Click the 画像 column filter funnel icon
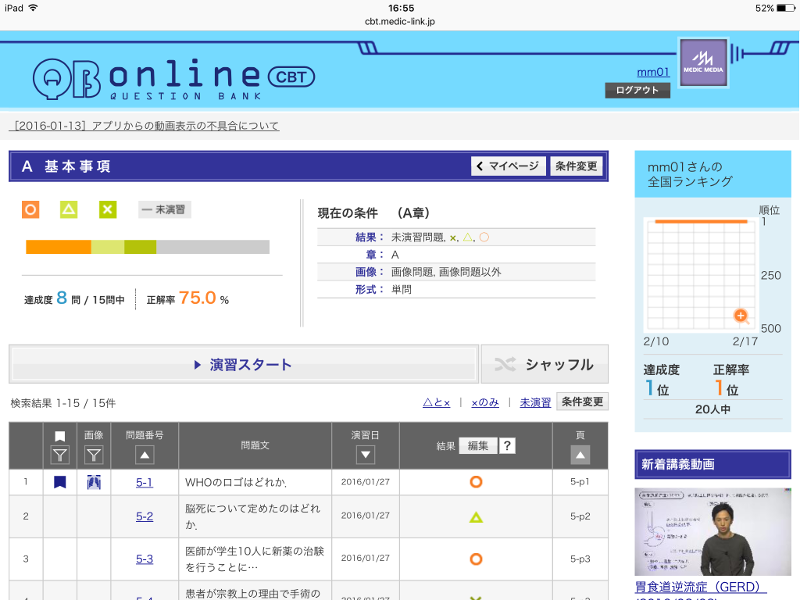 click(x=94, y=455)
